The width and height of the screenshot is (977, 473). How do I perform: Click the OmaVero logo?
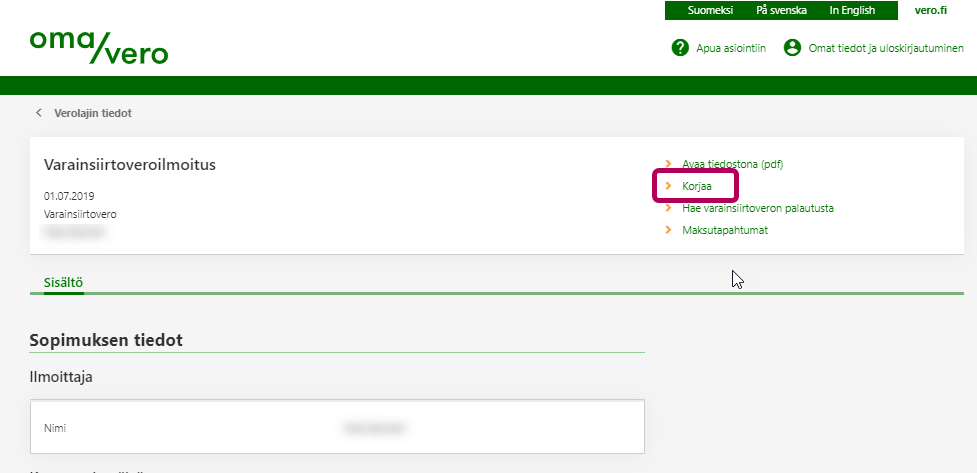[98, 46]
